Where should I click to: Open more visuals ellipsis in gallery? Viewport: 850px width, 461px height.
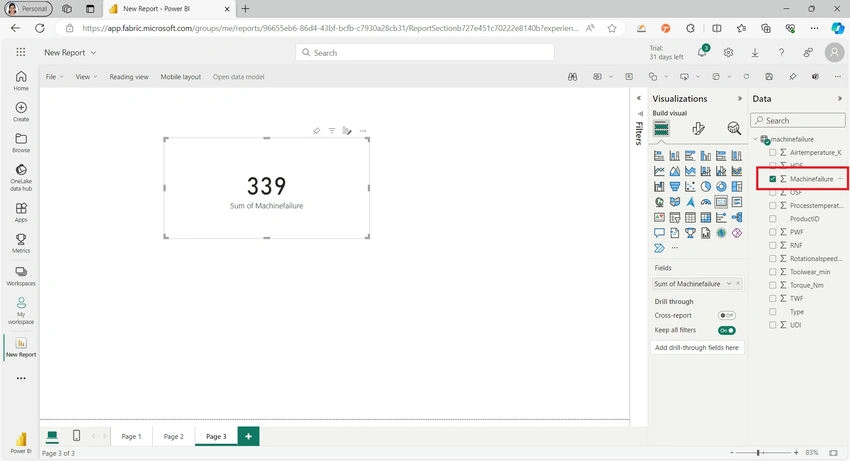pos(674,248)
